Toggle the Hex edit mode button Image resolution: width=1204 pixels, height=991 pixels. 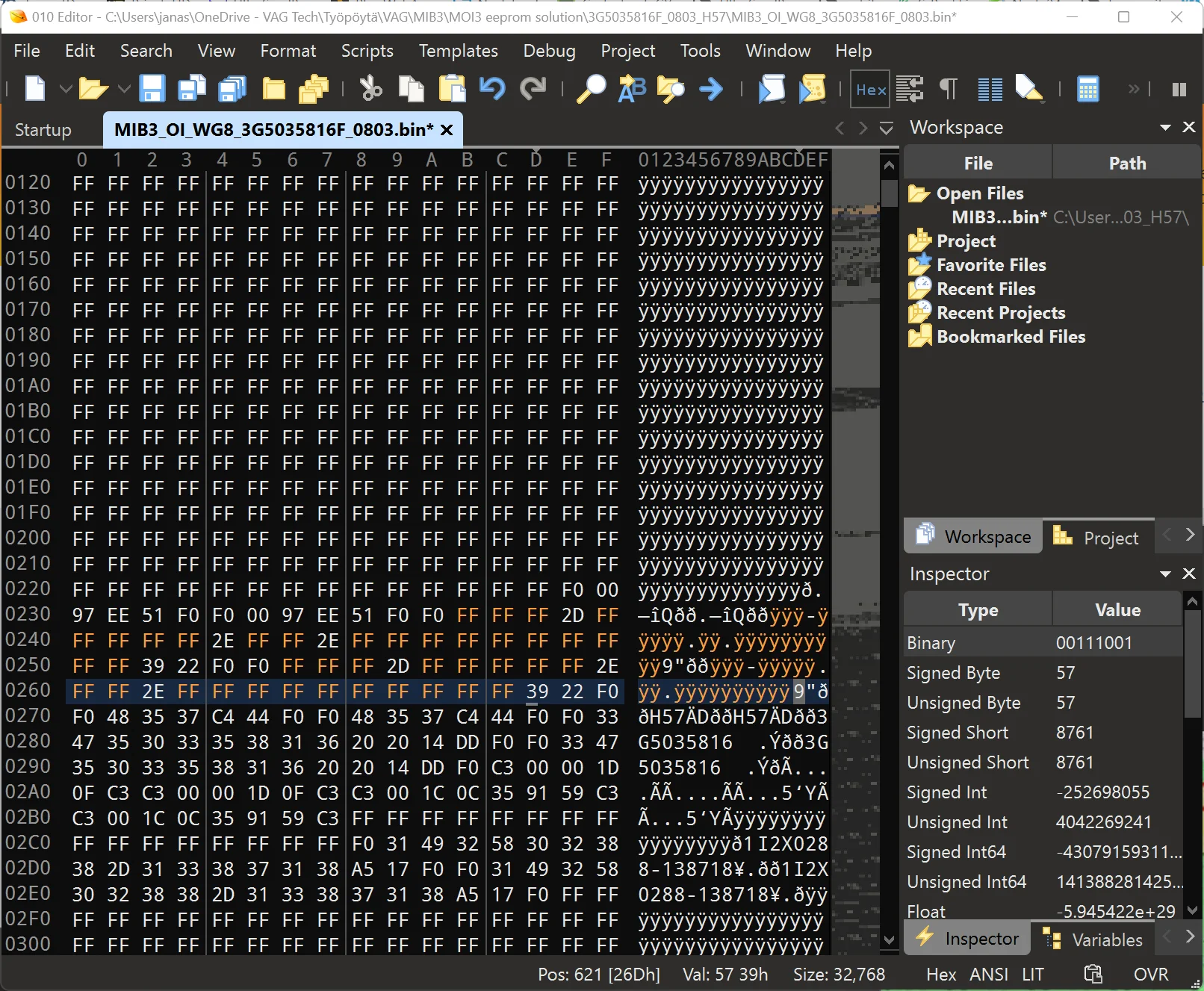(871, 90)
